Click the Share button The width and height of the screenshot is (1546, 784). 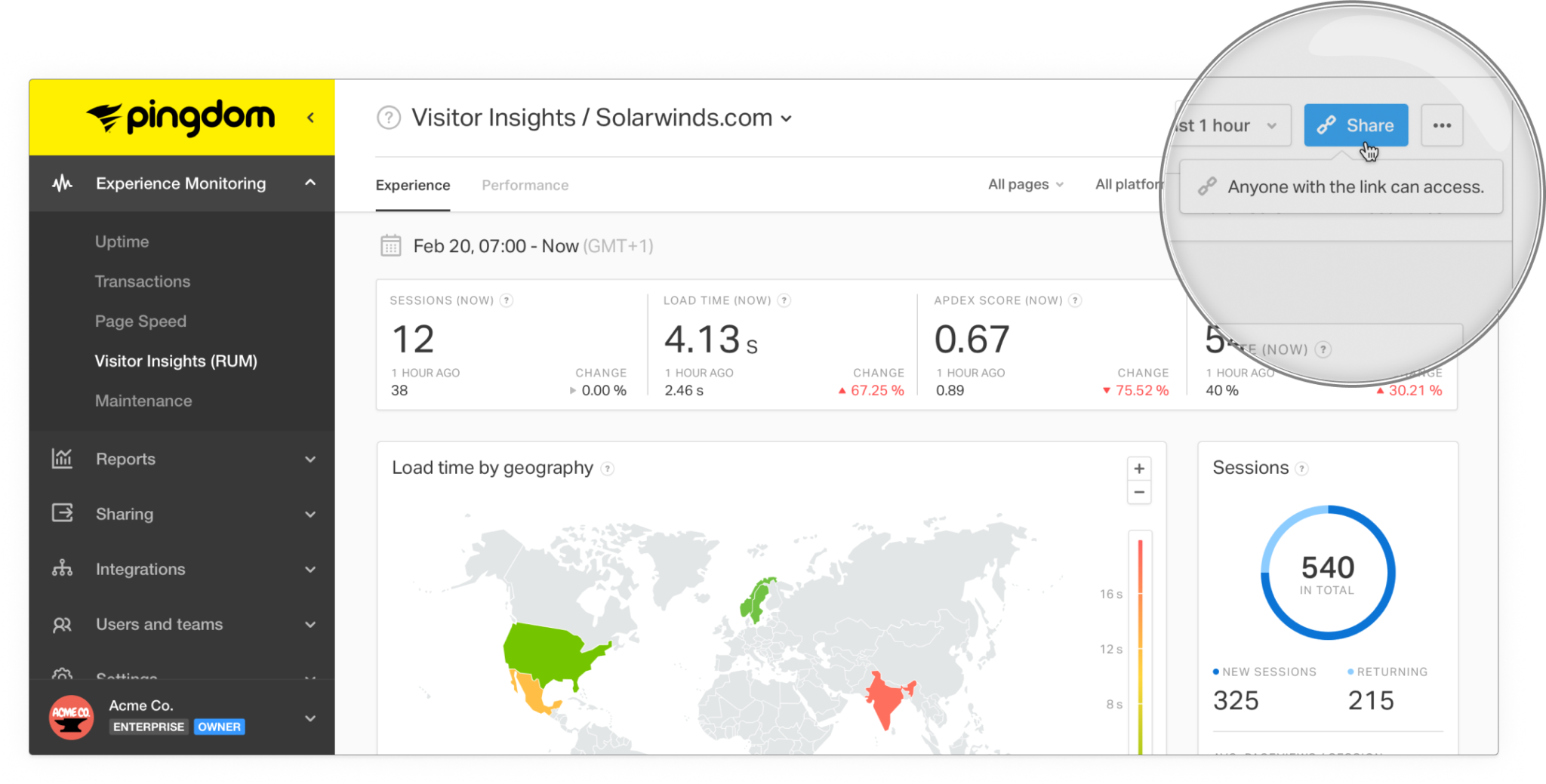click(x=1356, y=125)
